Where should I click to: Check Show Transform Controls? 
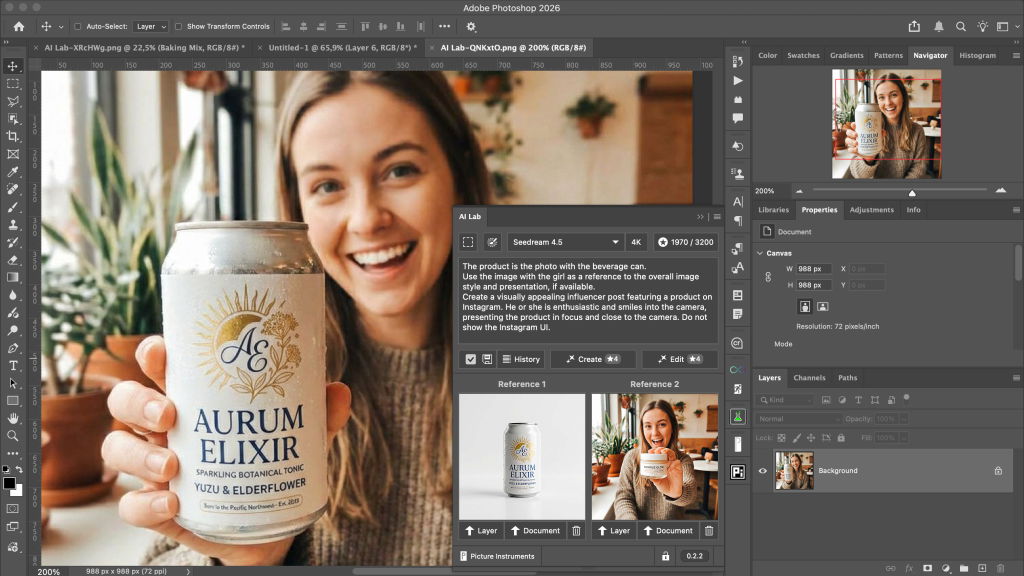178,27
